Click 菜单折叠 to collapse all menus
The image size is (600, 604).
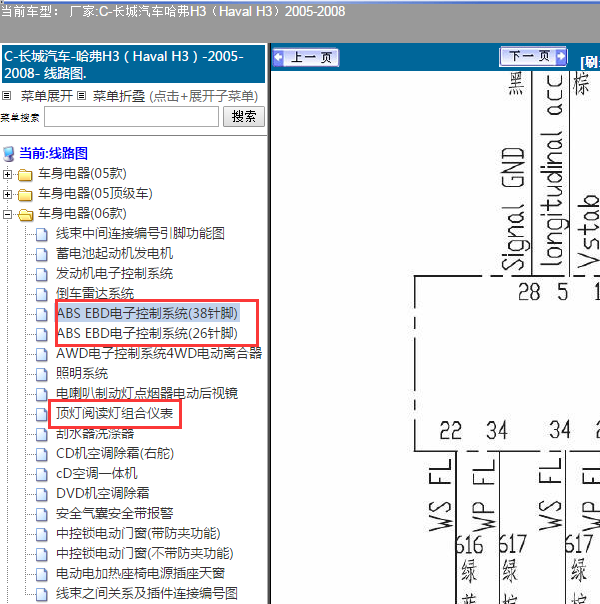coord(119,96)
